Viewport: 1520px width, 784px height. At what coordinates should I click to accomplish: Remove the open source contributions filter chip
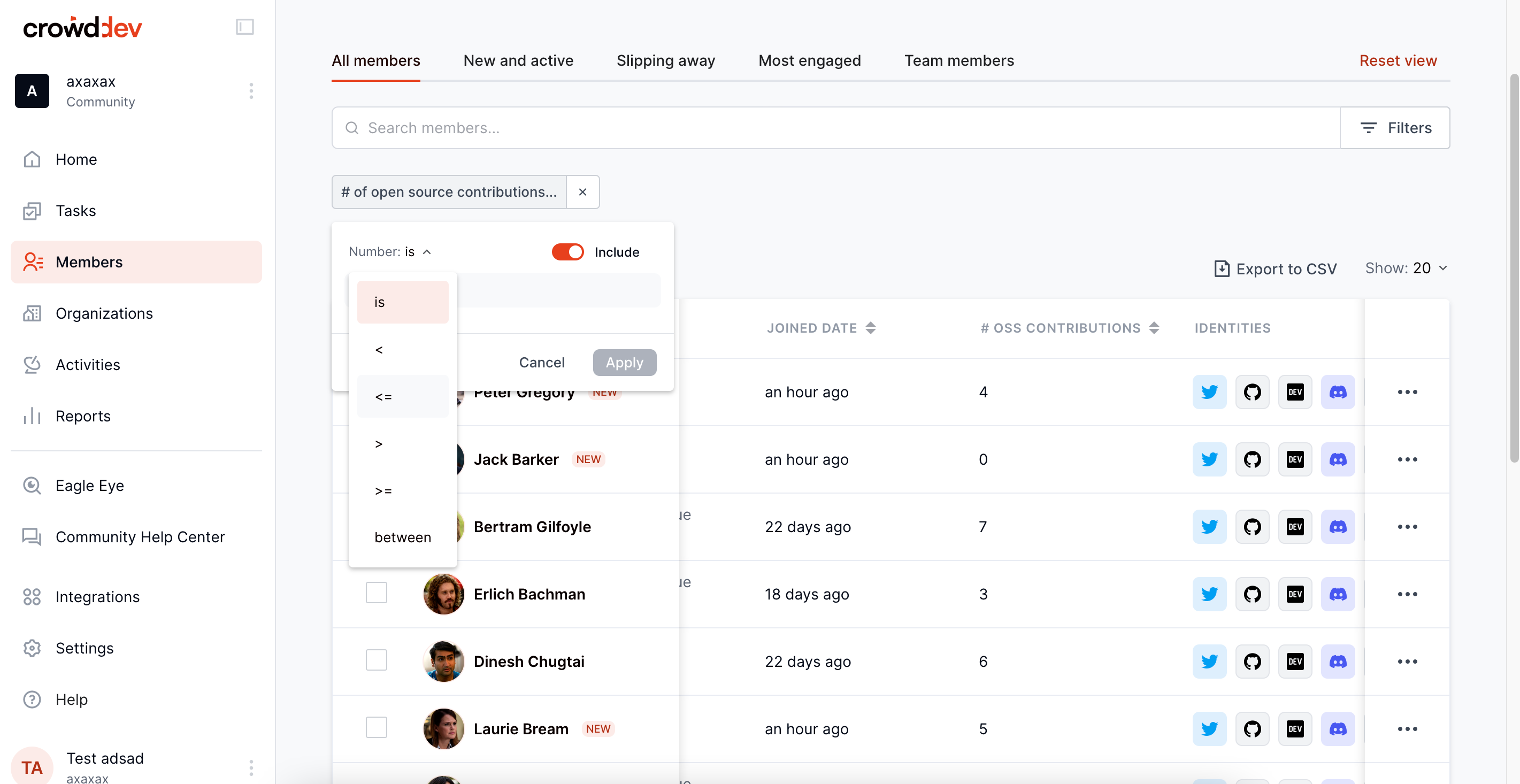pos(582,192)
